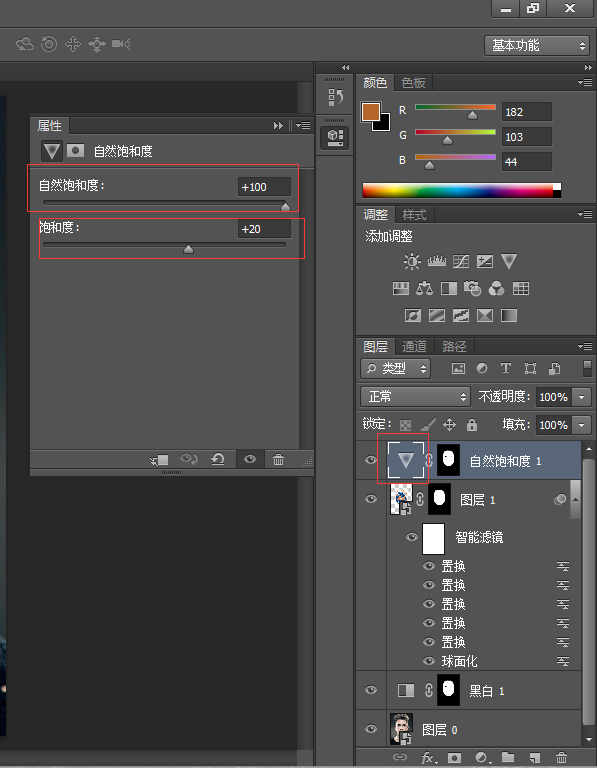Open the Color panel flyout menu
The image size is (597, 768).
[585, 82]
